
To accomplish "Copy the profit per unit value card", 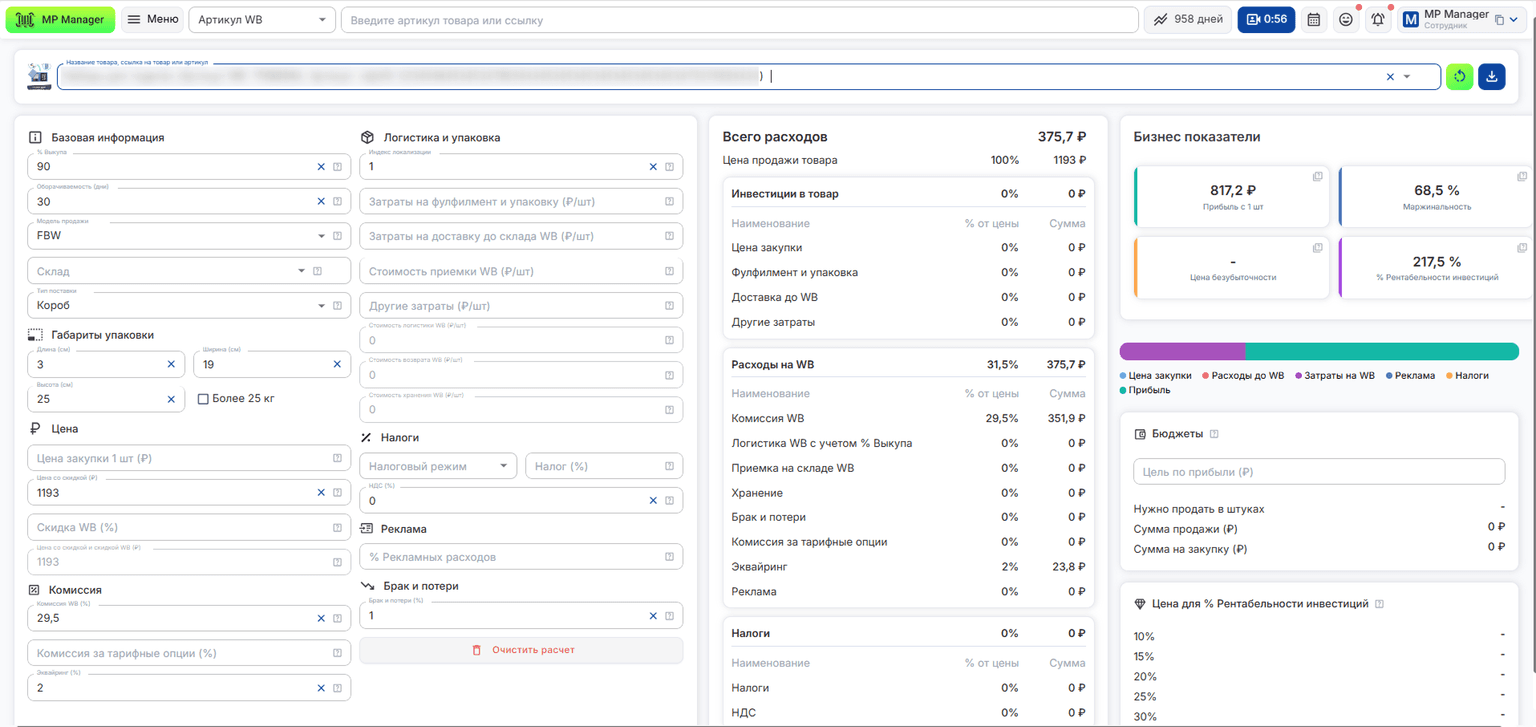I will pyautogui.click(x=1318, y=177).
